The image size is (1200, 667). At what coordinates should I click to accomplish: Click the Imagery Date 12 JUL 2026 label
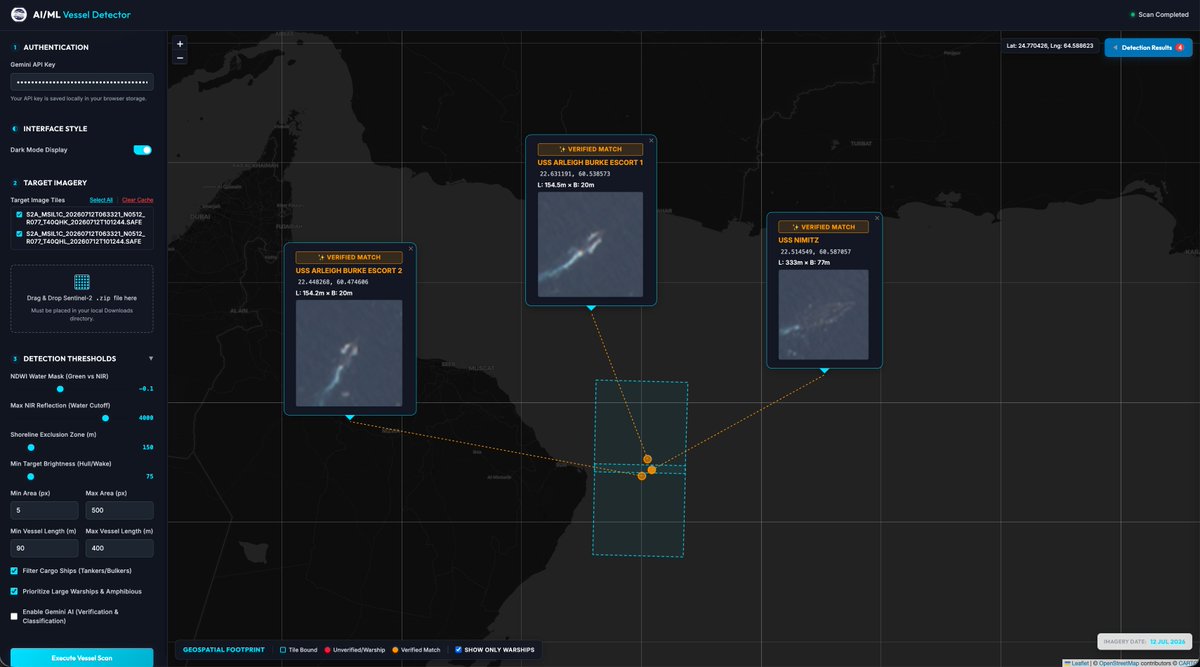tap(1145, 641)
